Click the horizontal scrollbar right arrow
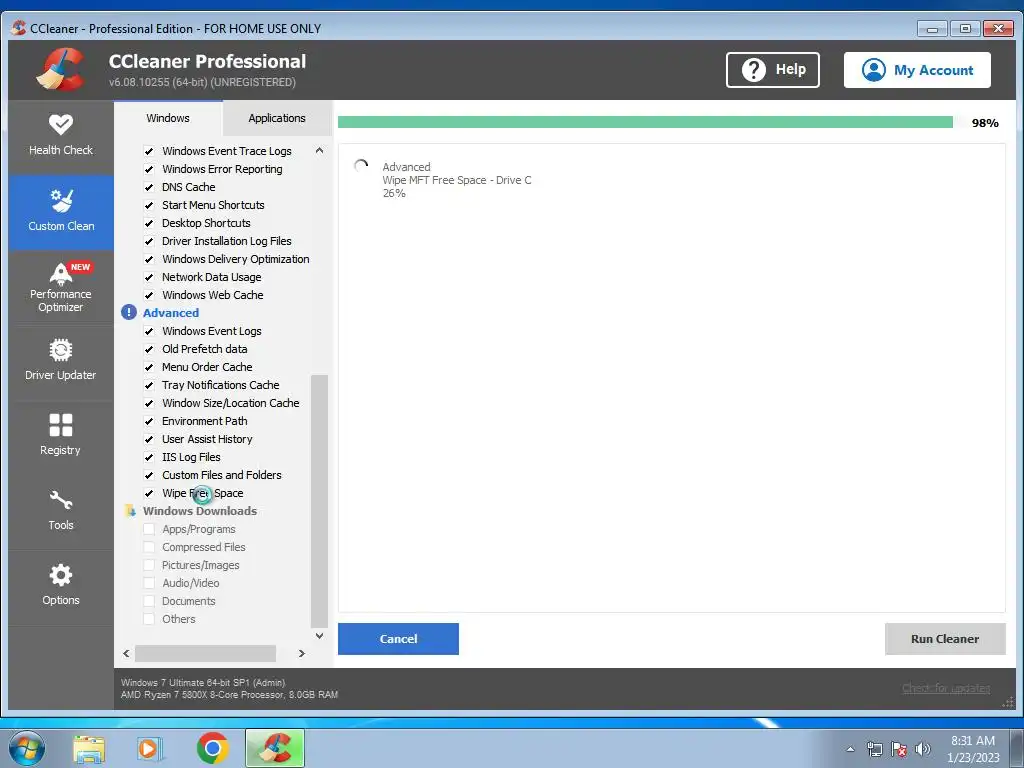The image size is (1024, 768). coord(302,653)
